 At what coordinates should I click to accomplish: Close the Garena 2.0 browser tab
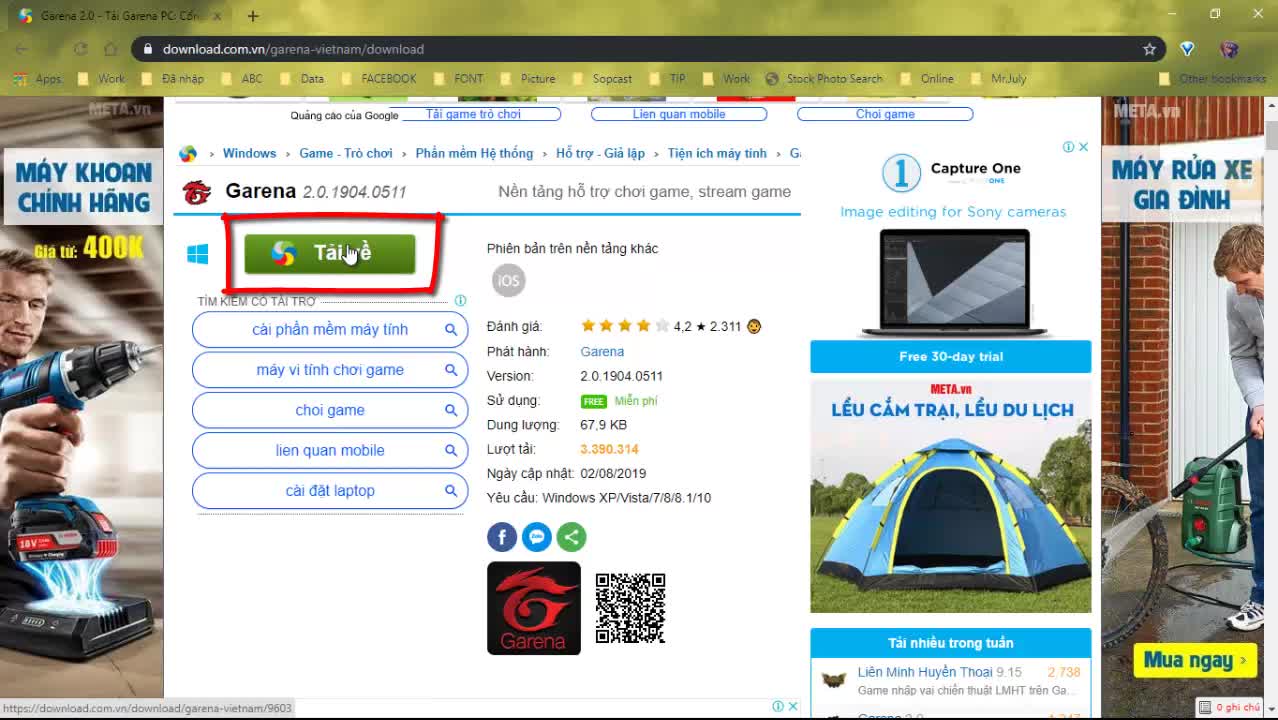click(x=217, y=16)
